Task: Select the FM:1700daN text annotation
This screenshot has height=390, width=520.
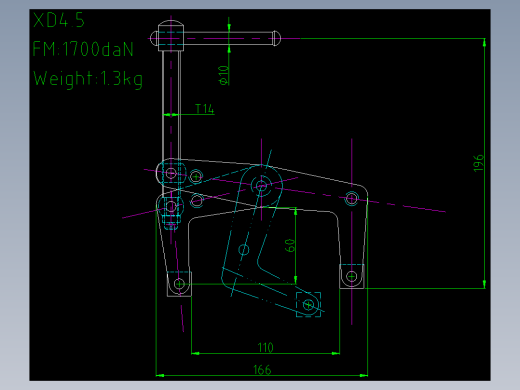Action: tap(83, 49)
